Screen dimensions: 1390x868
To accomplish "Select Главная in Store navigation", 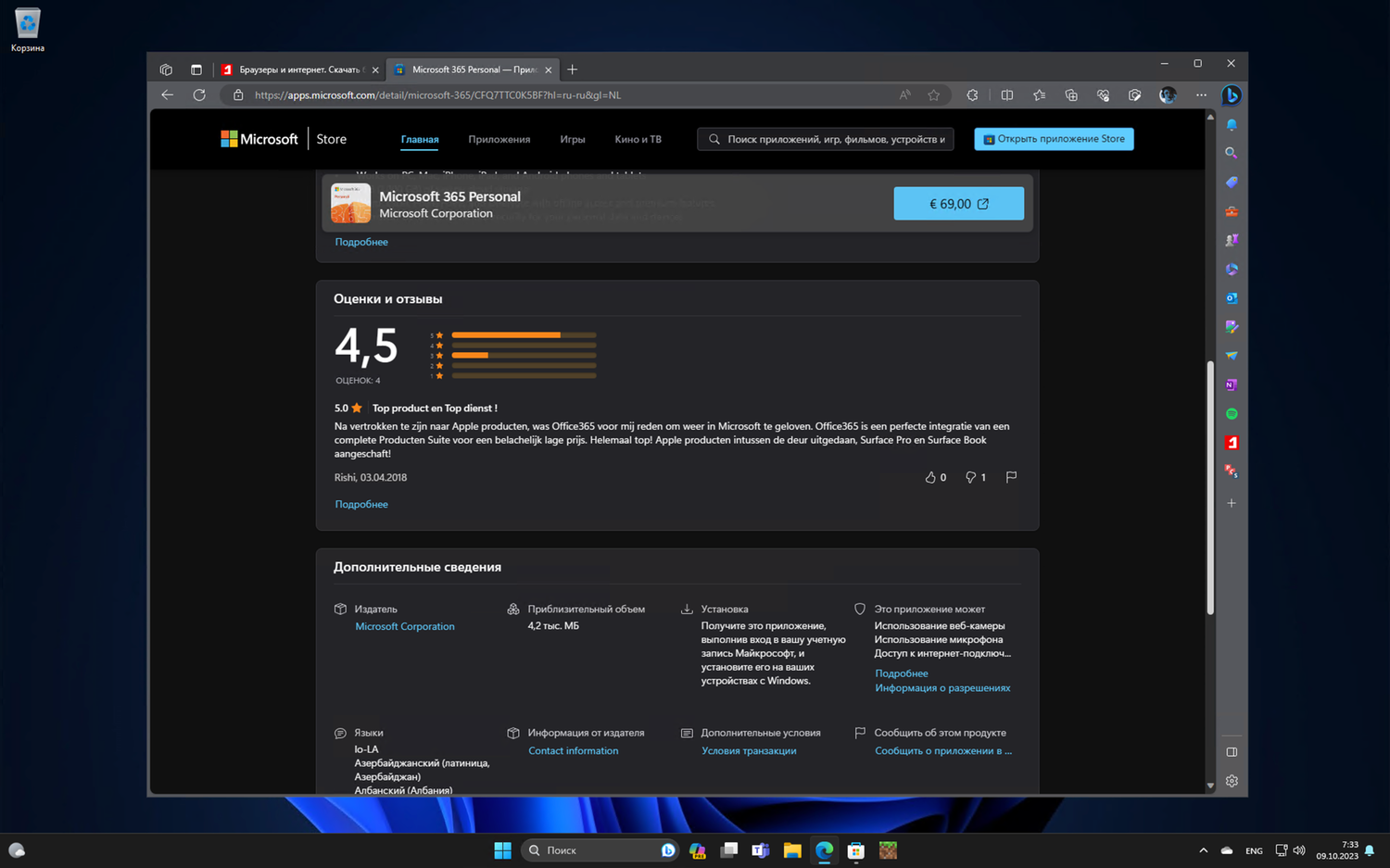I will (x=420, y=140).
